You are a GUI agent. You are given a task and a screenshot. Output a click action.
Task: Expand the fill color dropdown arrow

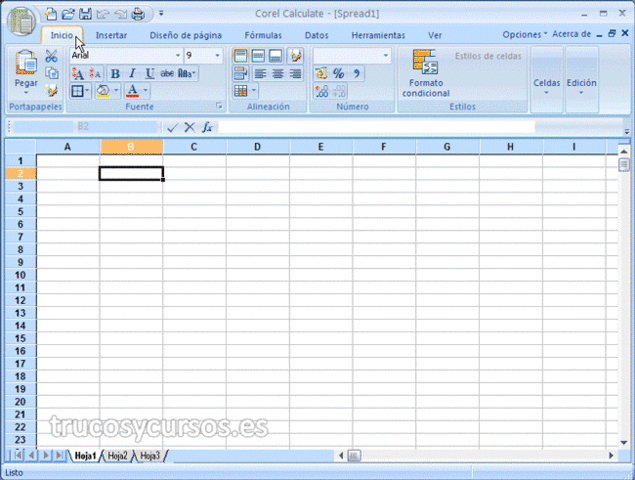click(116, 90)
